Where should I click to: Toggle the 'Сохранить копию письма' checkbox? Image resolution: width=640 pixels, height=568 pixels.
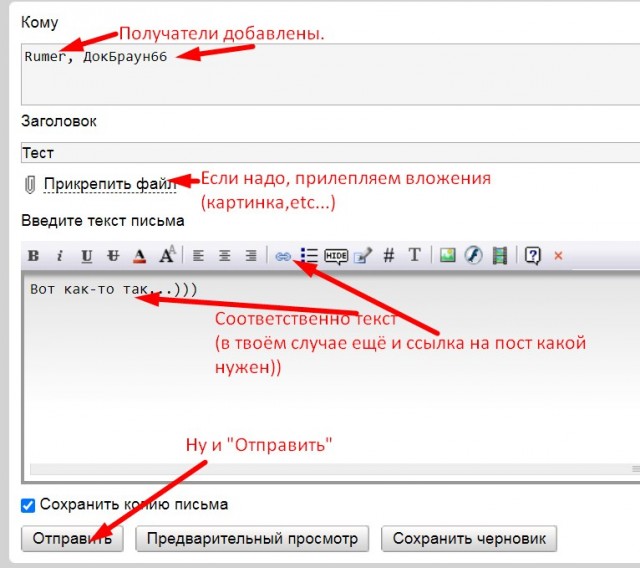[x=28, y=505]
